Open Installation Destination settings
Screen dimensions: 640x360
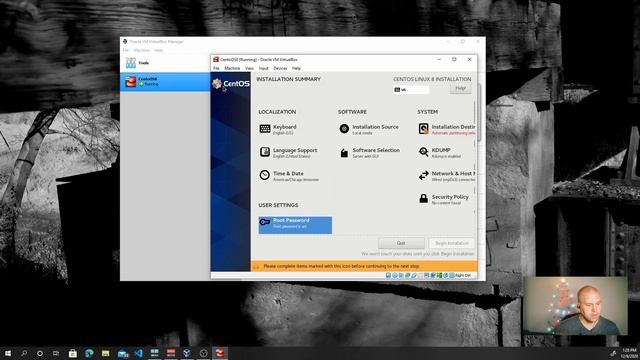click(447, 129)
